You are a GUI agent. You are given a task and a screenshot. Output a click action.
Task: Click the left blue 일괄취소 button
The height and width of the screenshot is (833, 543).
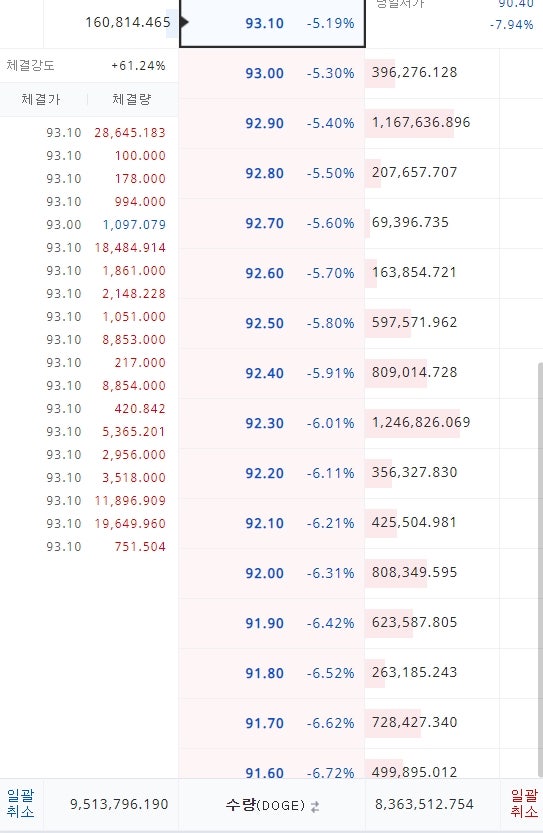pyautogui.click(x=21, y=804)
